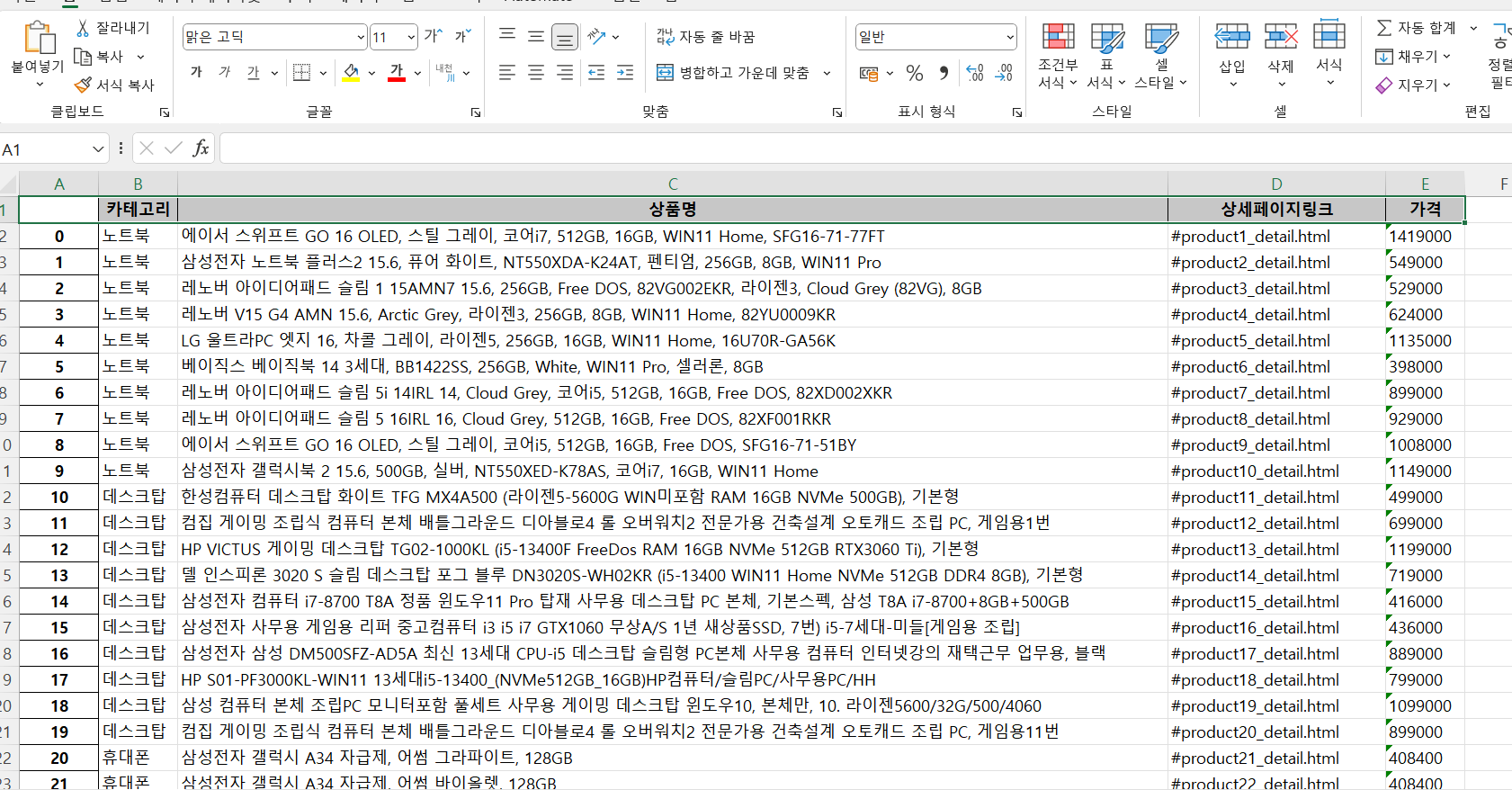Apply accounting number format icon
Screen dimensions: 1512x790
(x=869, y=73)
